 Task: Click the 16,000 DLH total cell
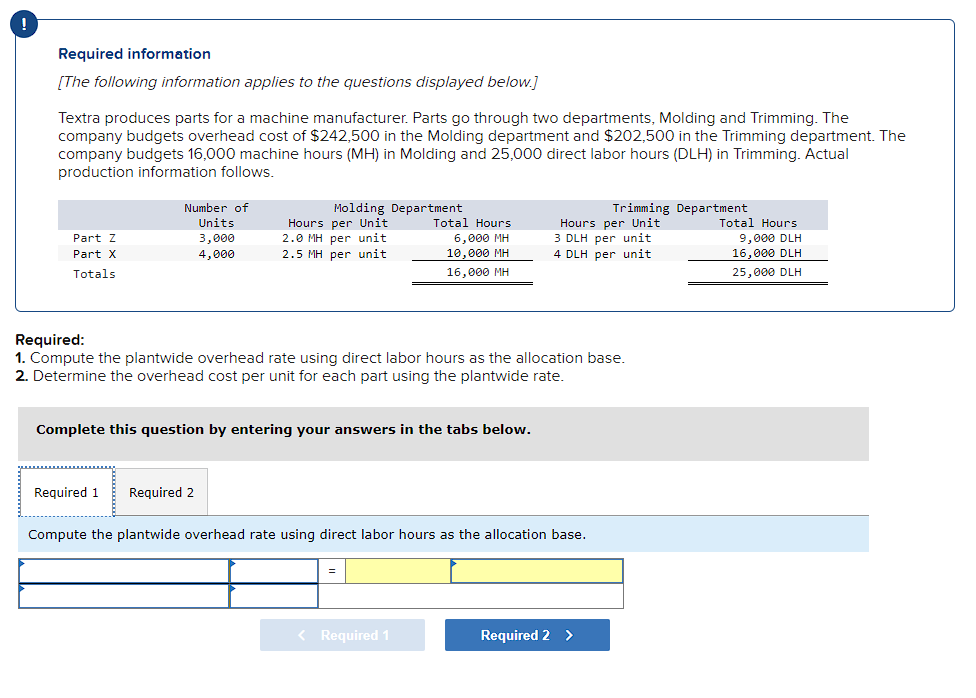pyautogui.click(x=767, y=253)
